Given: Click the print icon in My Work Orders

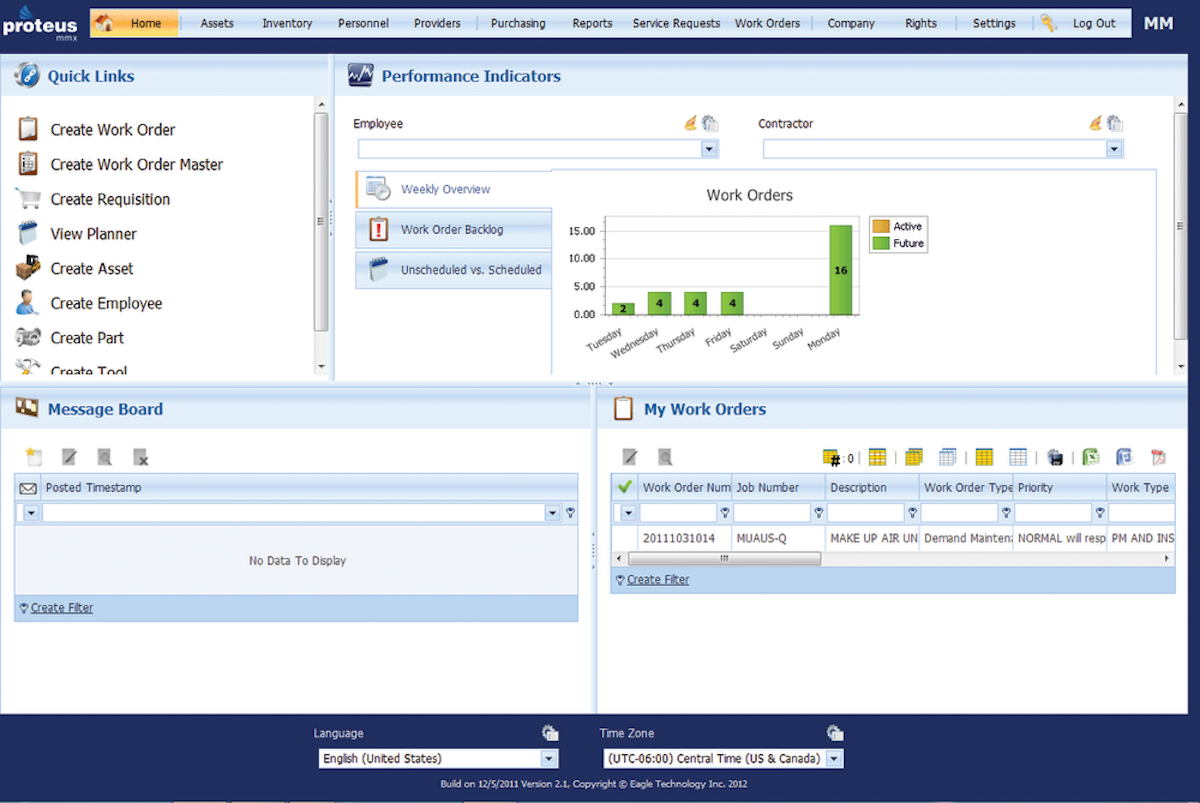Looking at the screenshot, I should click(1055, 457).
